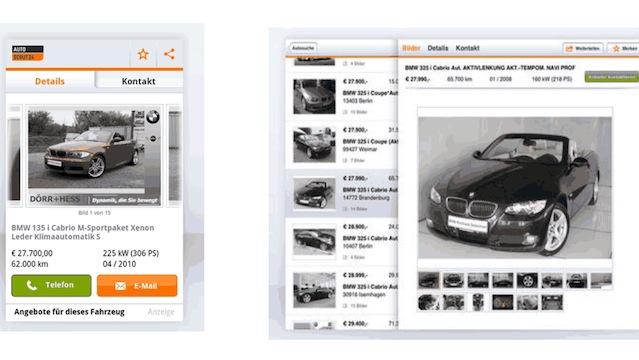Send message via E-Mail button

click(x=137, y=285)
